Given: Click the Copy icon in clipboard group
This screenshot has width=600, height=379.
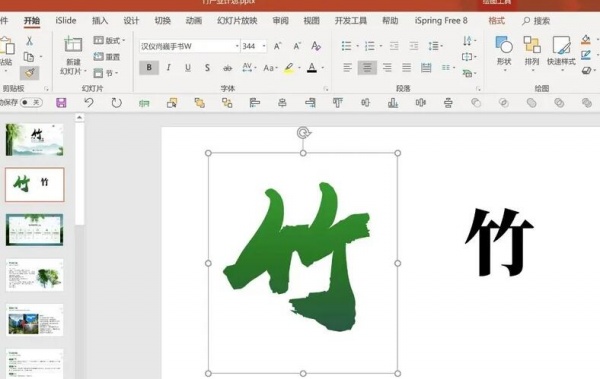Looking at the screenshot, I should pyautogui.click(x=29, y=57).
